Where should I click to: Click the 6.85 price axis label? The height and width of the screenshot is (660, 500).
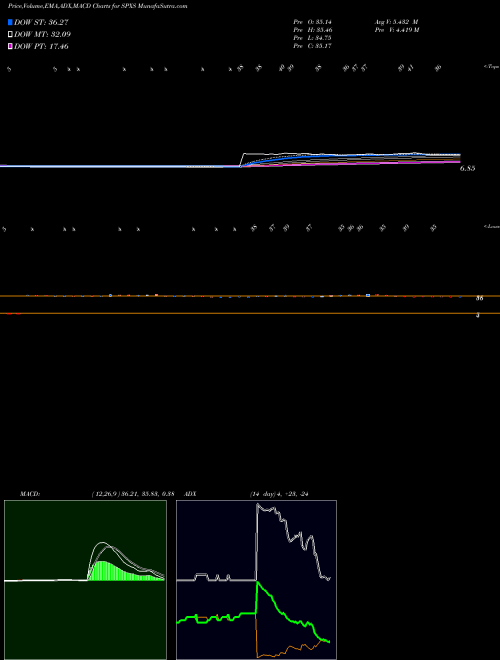(468, 168)
